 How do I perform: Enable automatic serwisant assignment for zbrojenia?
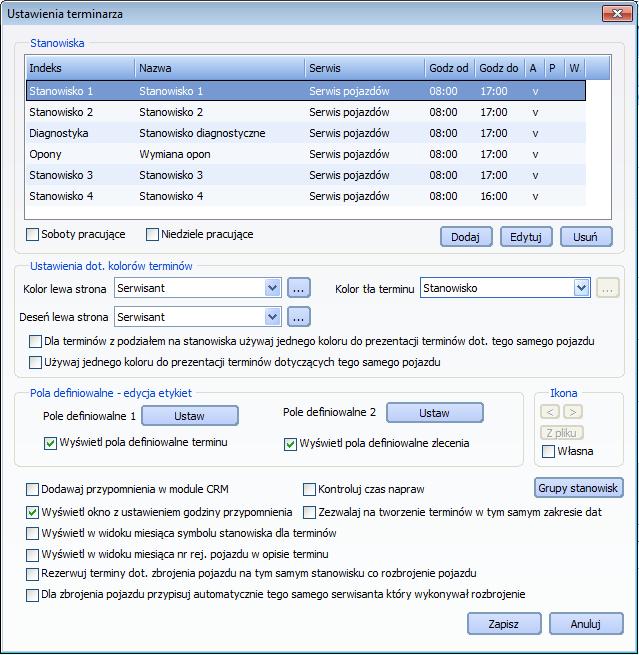(x=32, y=595)
